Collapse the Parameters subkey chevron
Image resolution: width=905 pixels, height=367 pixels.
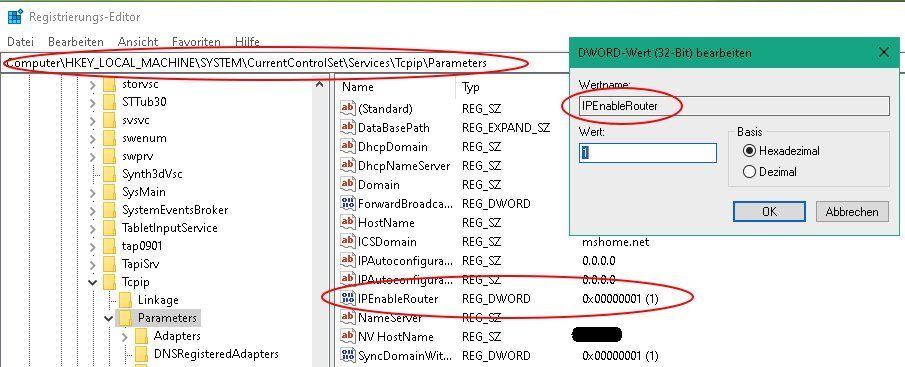coord(109,318)
